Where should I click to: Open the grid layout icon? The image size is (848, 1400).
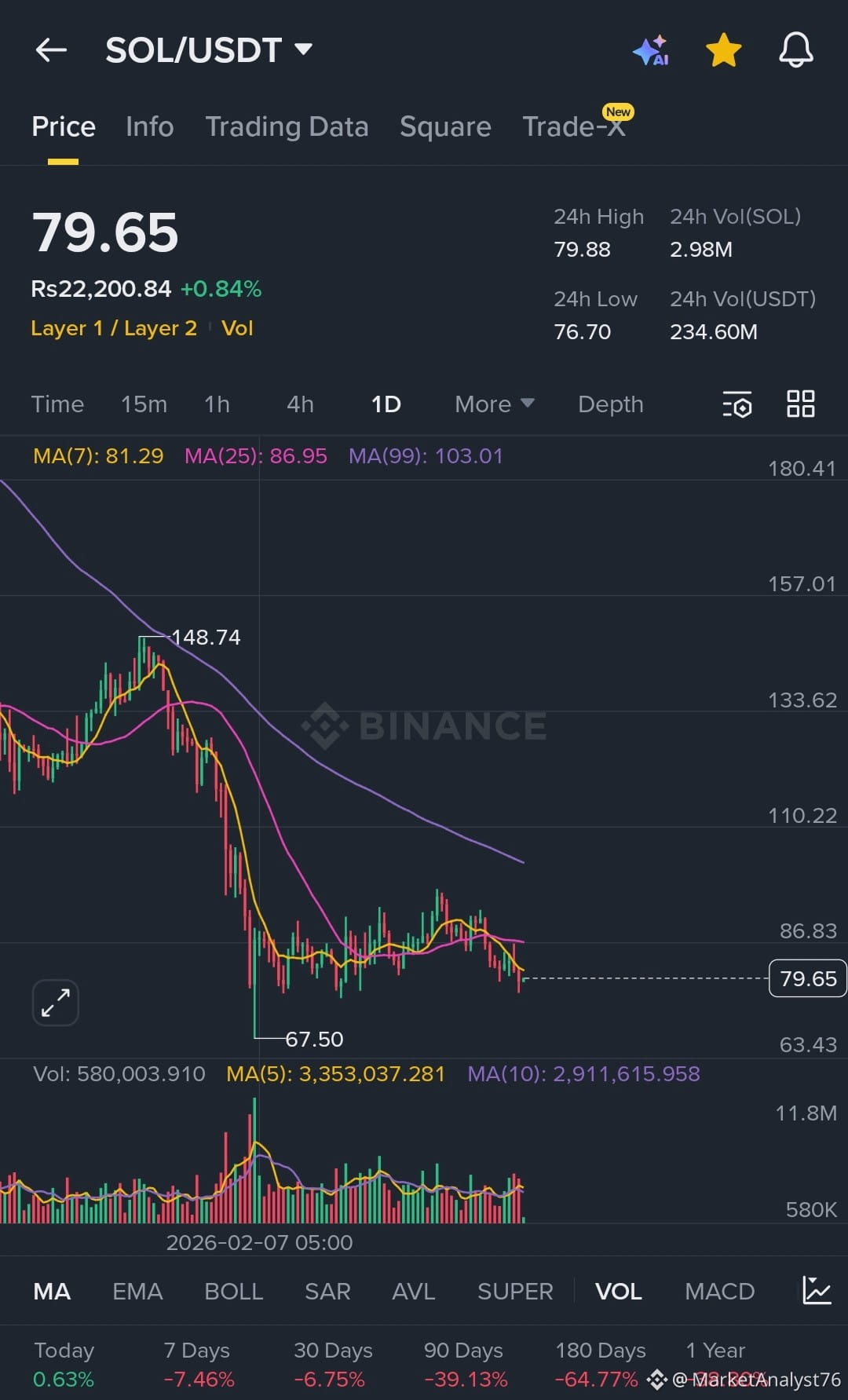(801, 404)
